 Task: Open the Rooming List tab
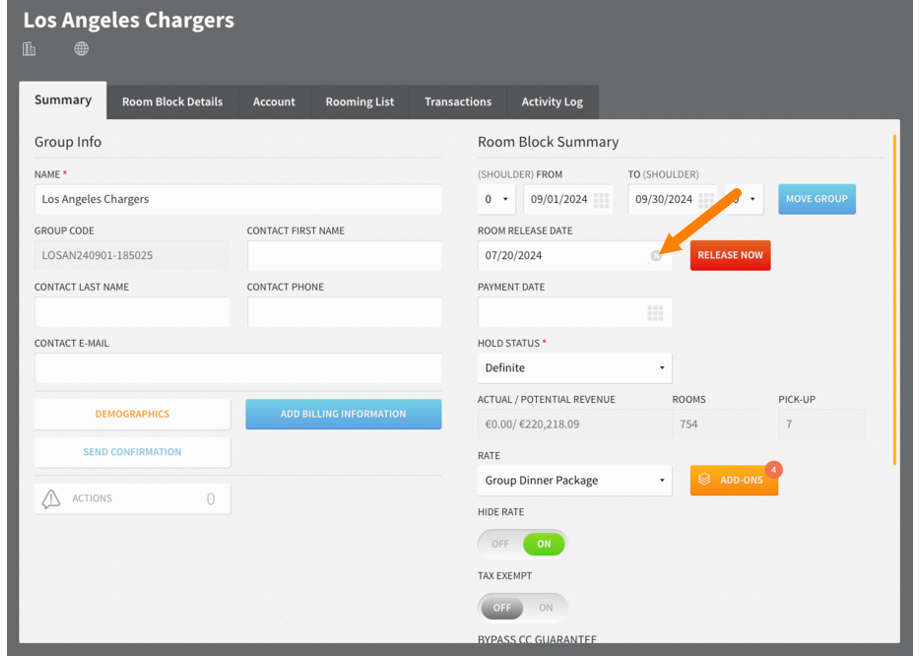tap(360, 102)
